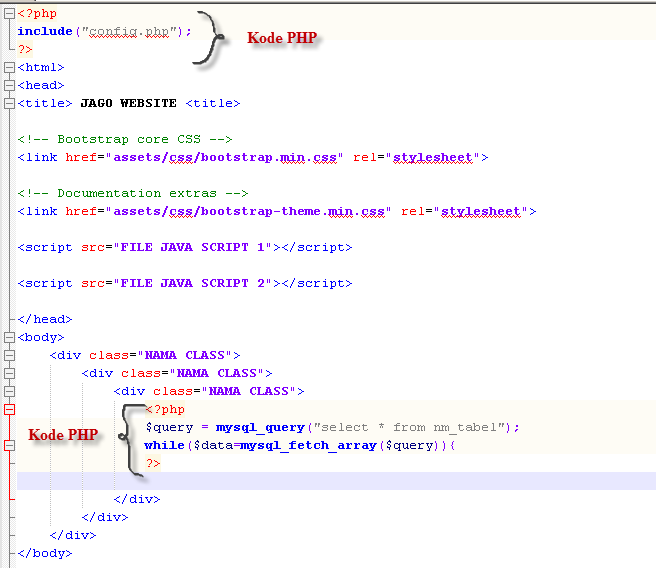Screen dimensions: 656x568
Task: Click the opening <head> tag text
Action: (41, 85)
